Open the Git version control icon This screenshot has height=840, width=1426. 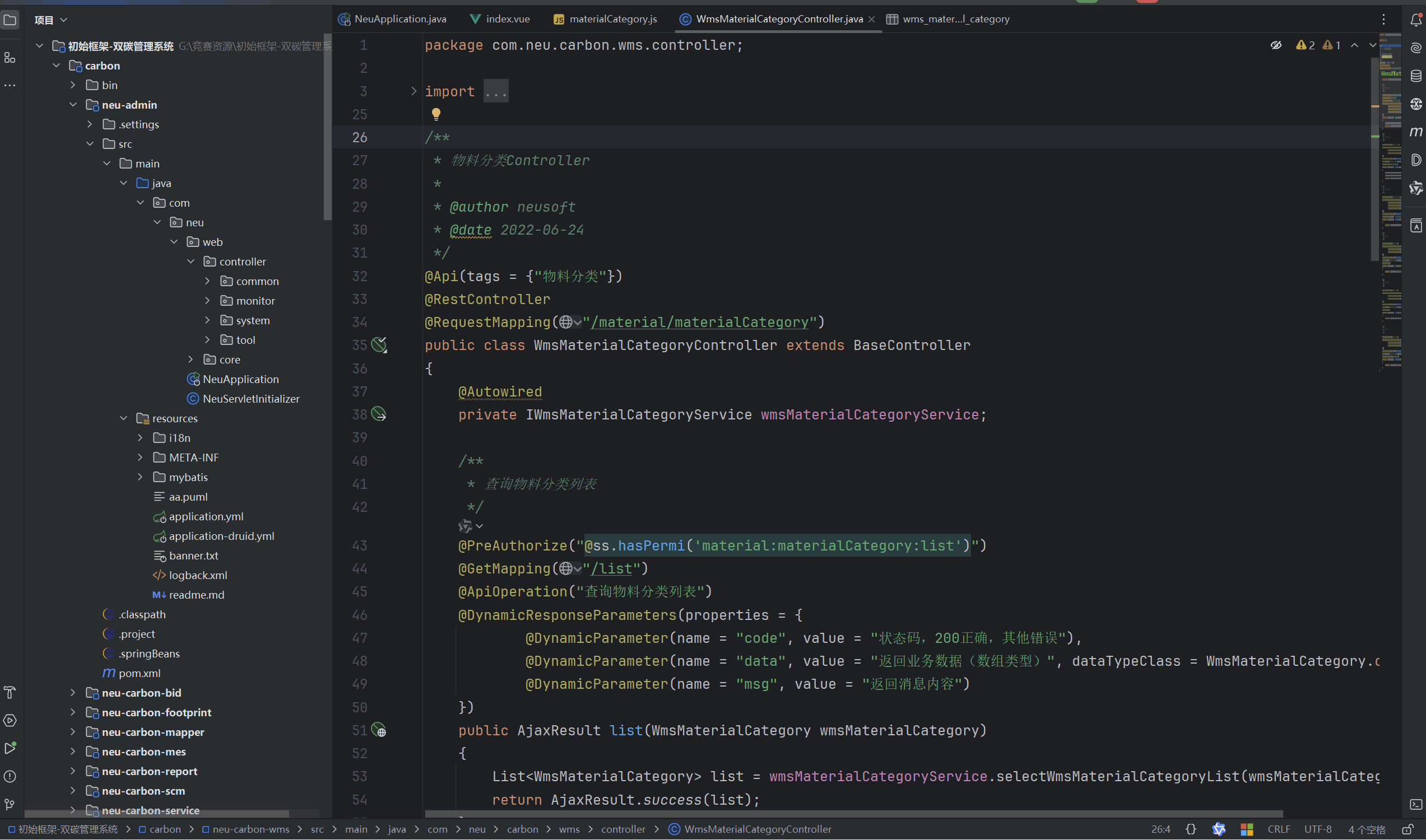point(10,804)
